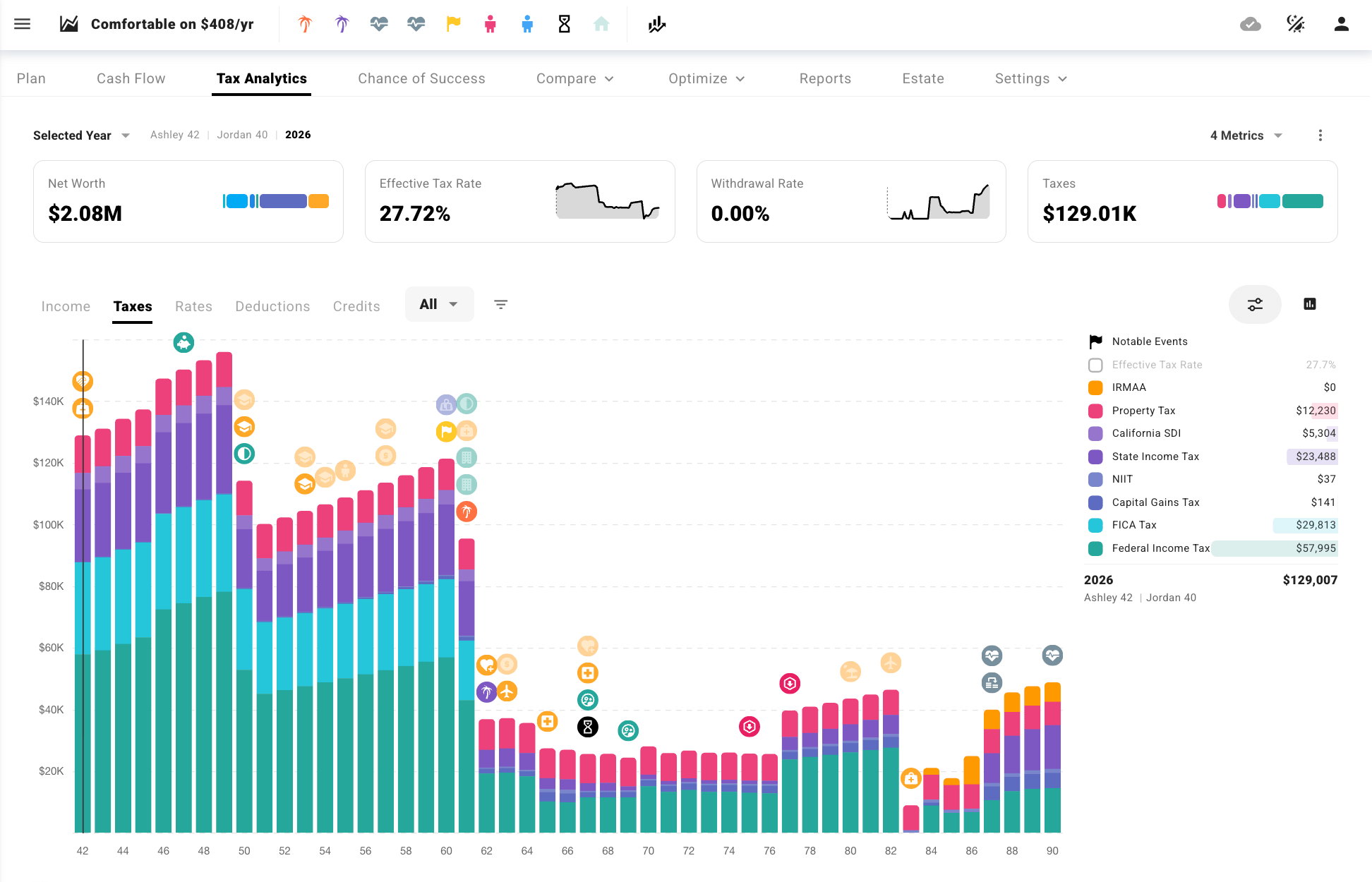
Task: Click the black hourglass event marker
Action: coord(588,727)
